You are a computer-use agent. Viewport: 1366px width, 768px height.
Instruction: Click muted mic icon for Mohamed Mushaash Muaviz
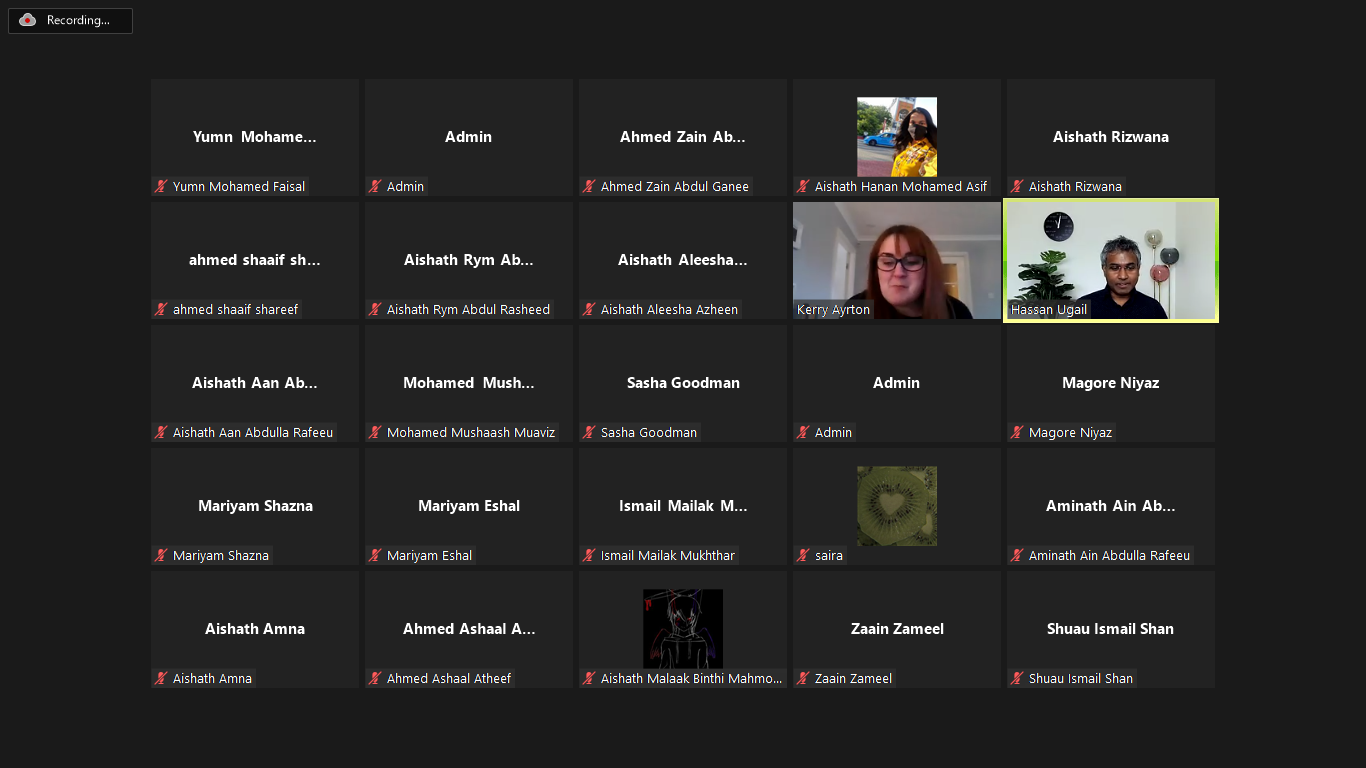[375, 432]
